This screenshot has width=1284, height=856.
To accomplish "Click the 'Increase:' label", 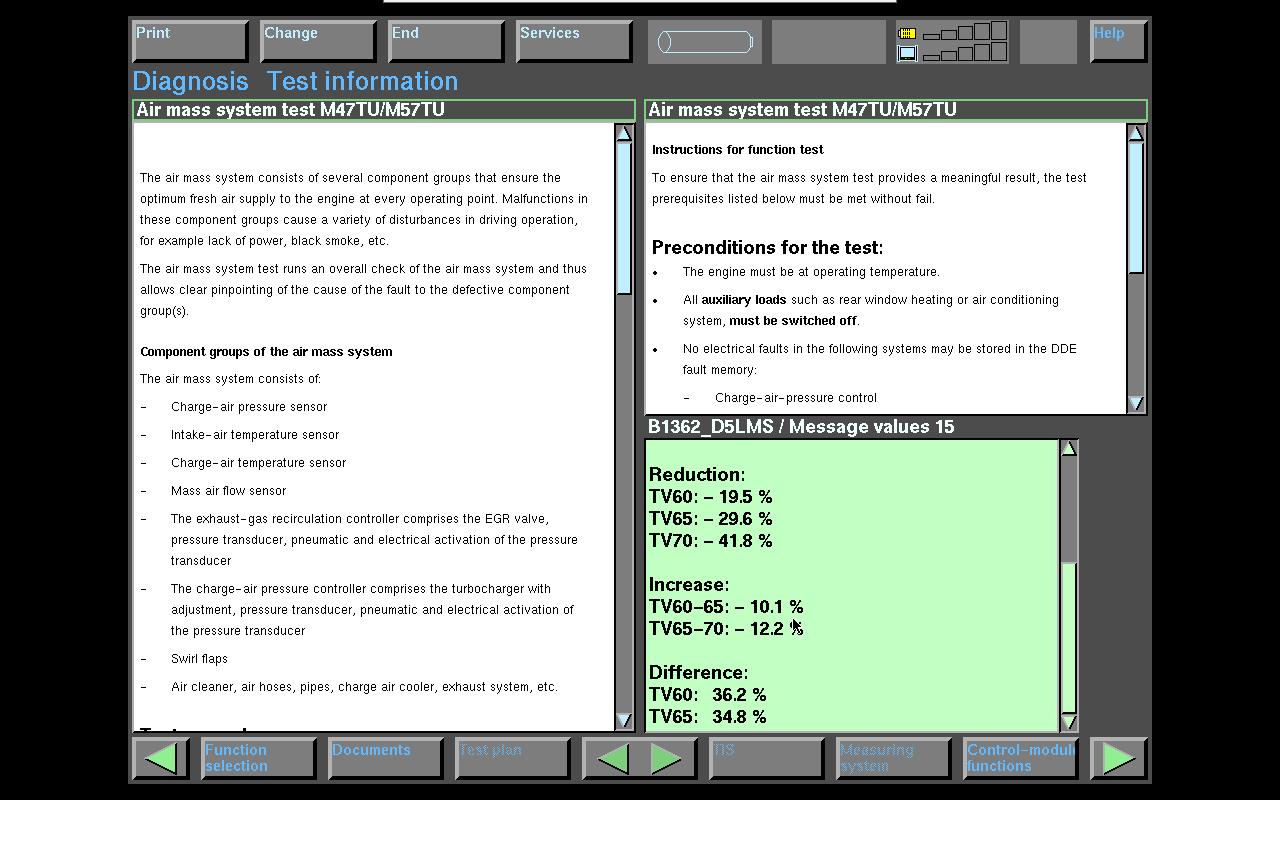I will point(689,585).
